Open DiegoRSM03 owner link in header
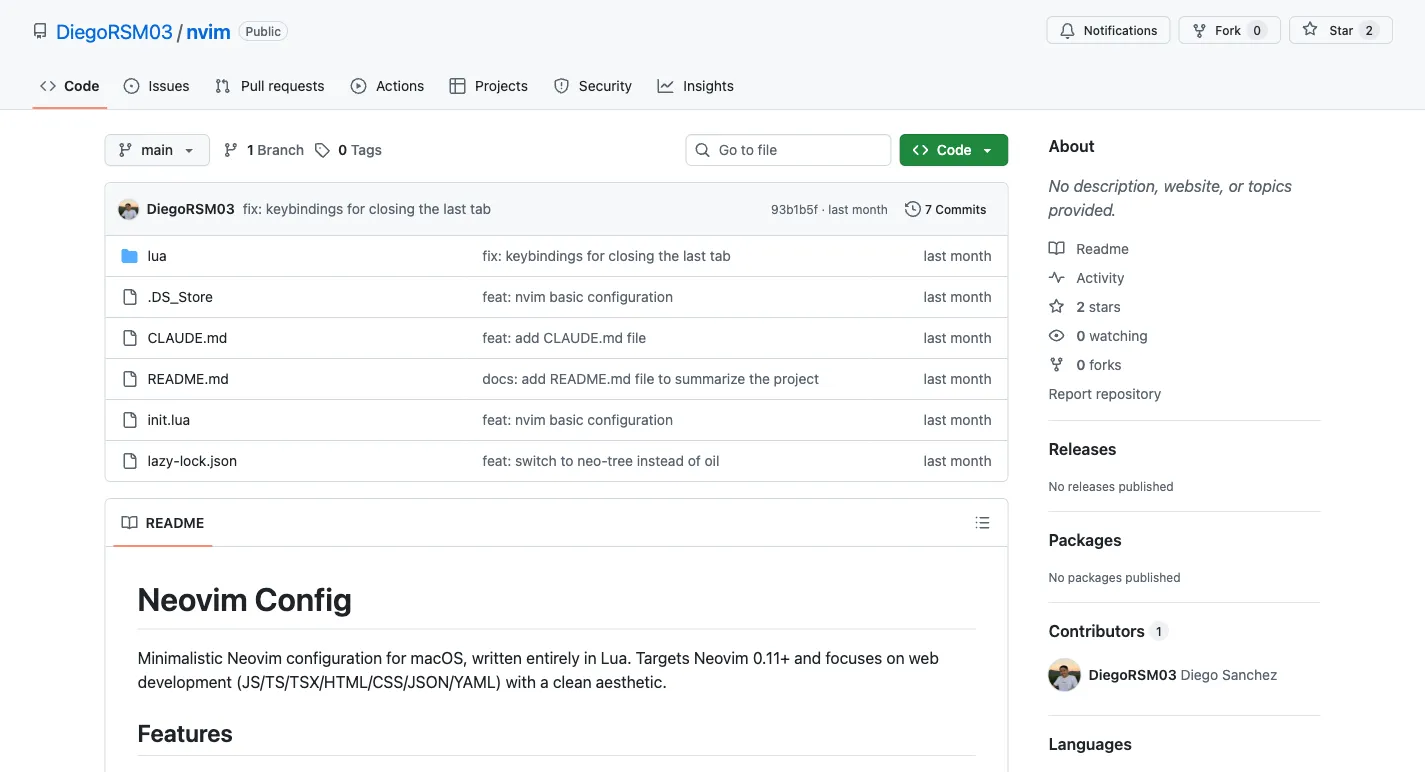 click(x=114, y=32)
